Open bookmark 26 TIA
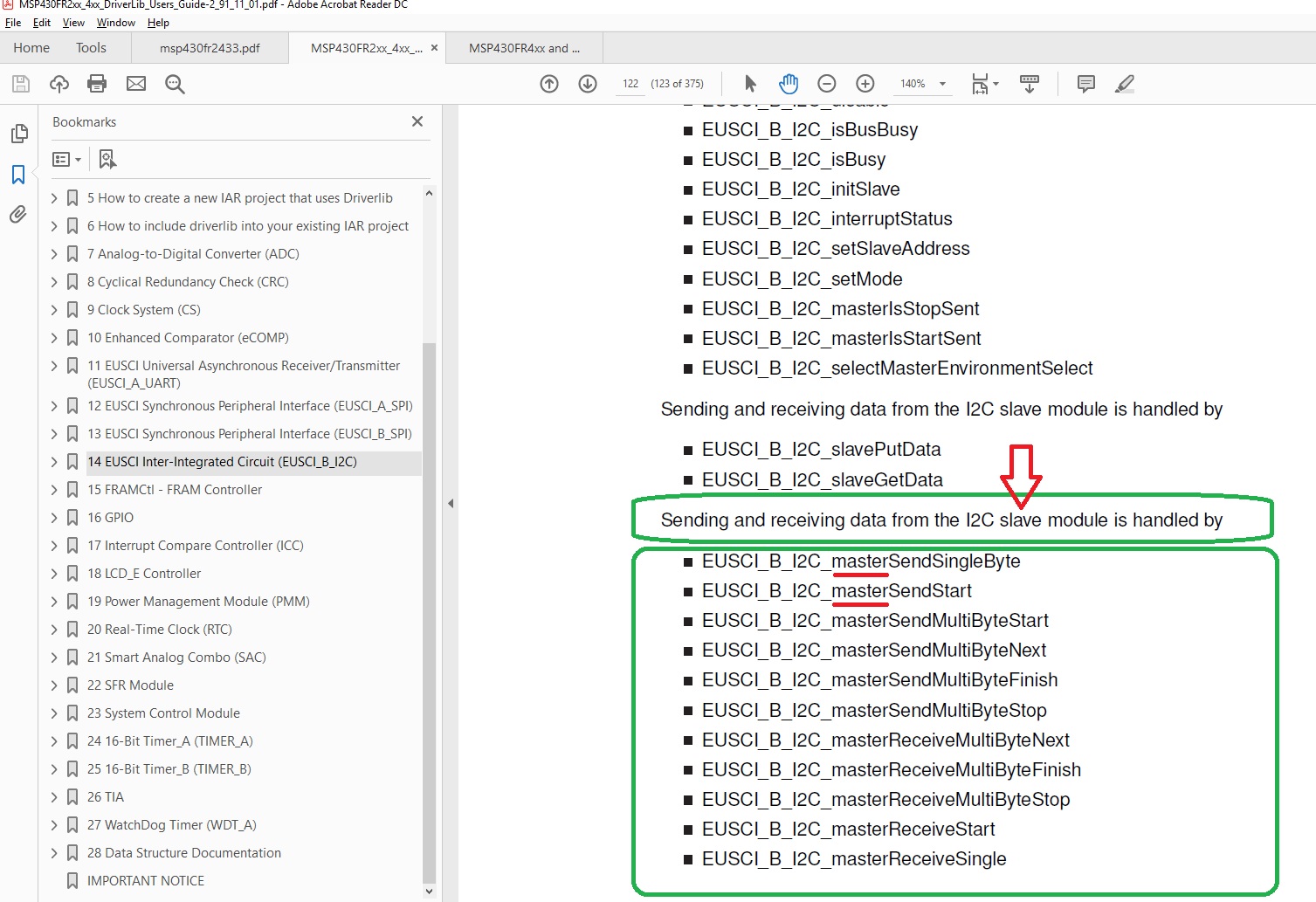This screenshot has height=902, width=1316. click(106, 797)
